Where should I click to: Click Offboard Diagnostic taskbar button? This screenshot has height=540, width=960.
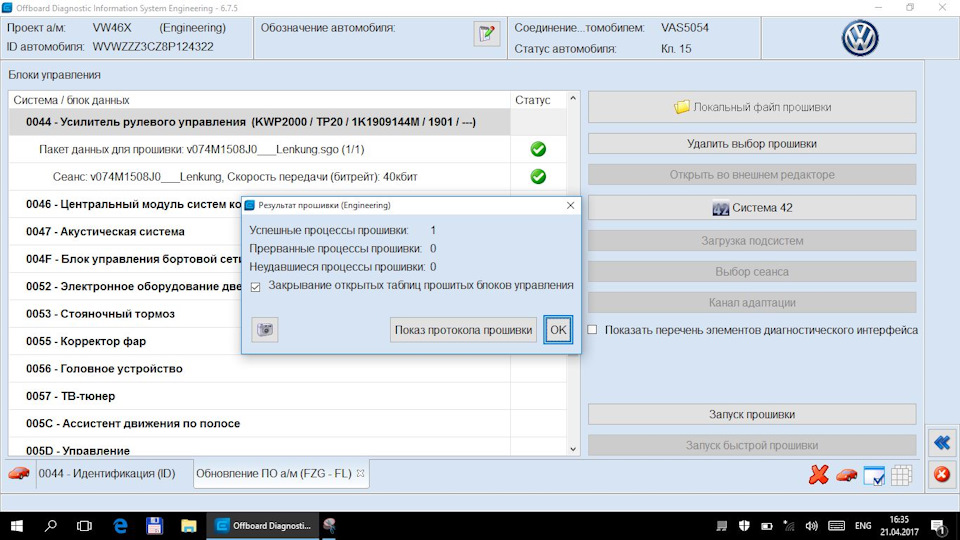point(263,526)
